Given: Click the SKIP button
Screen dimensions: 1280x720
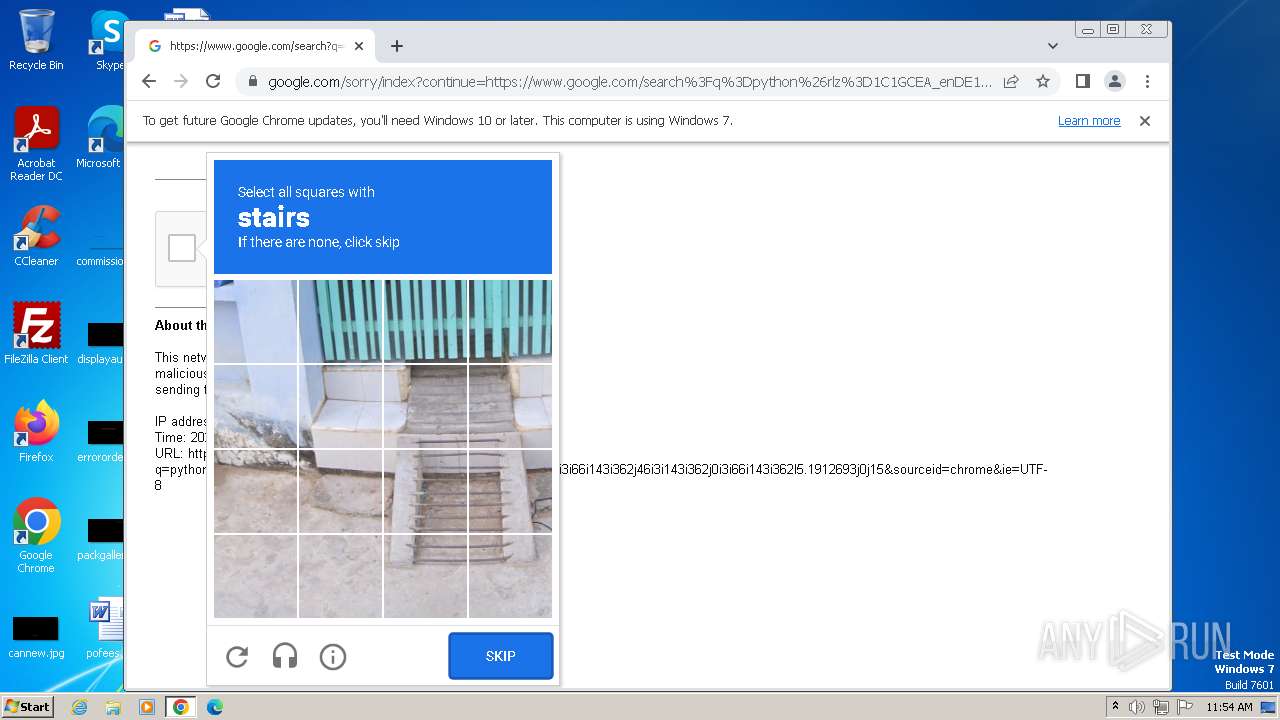Looking at the screenshot, I should click(x=501, y=656).
